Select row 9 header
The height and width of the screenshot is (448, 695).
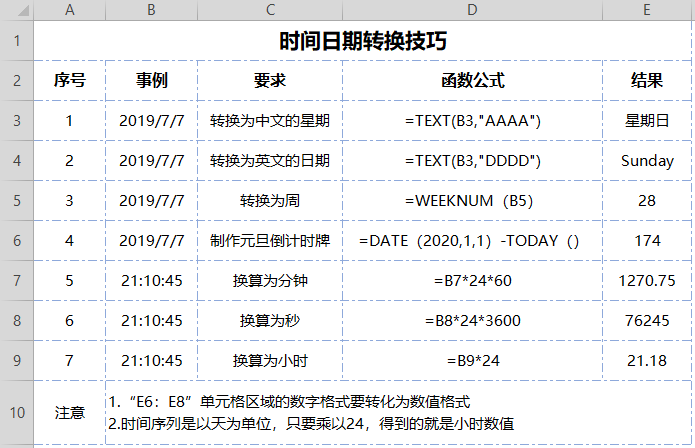(17, 360)
